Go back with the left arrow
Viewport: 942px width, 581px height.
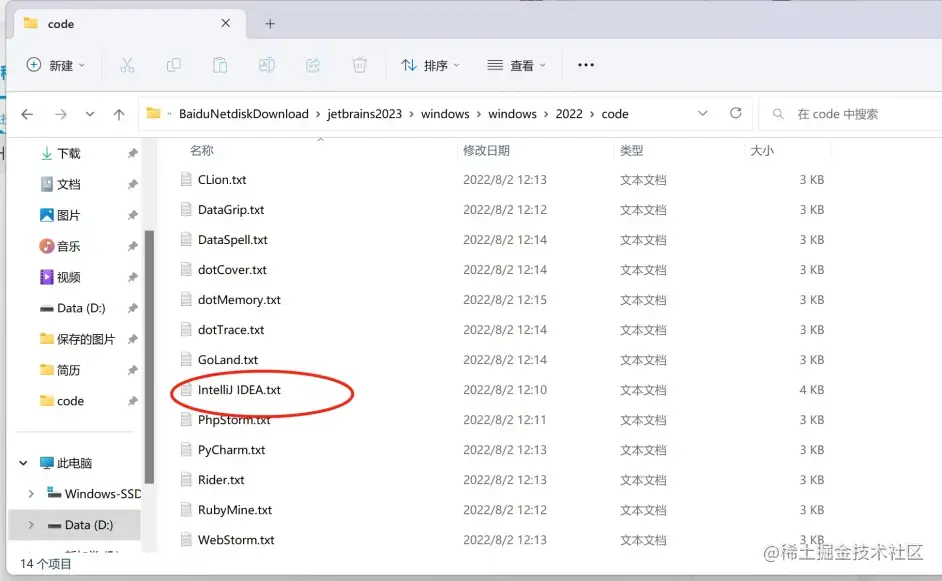coord(27,114)
